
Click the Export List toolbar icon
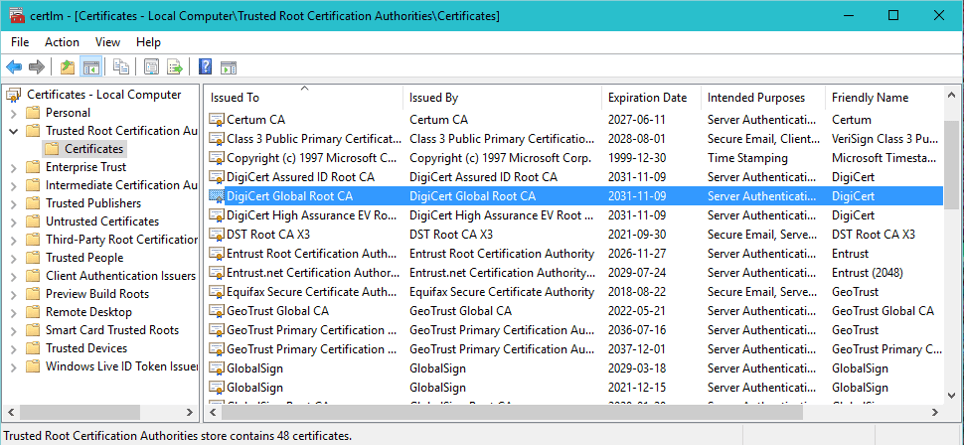pos(175,67)
